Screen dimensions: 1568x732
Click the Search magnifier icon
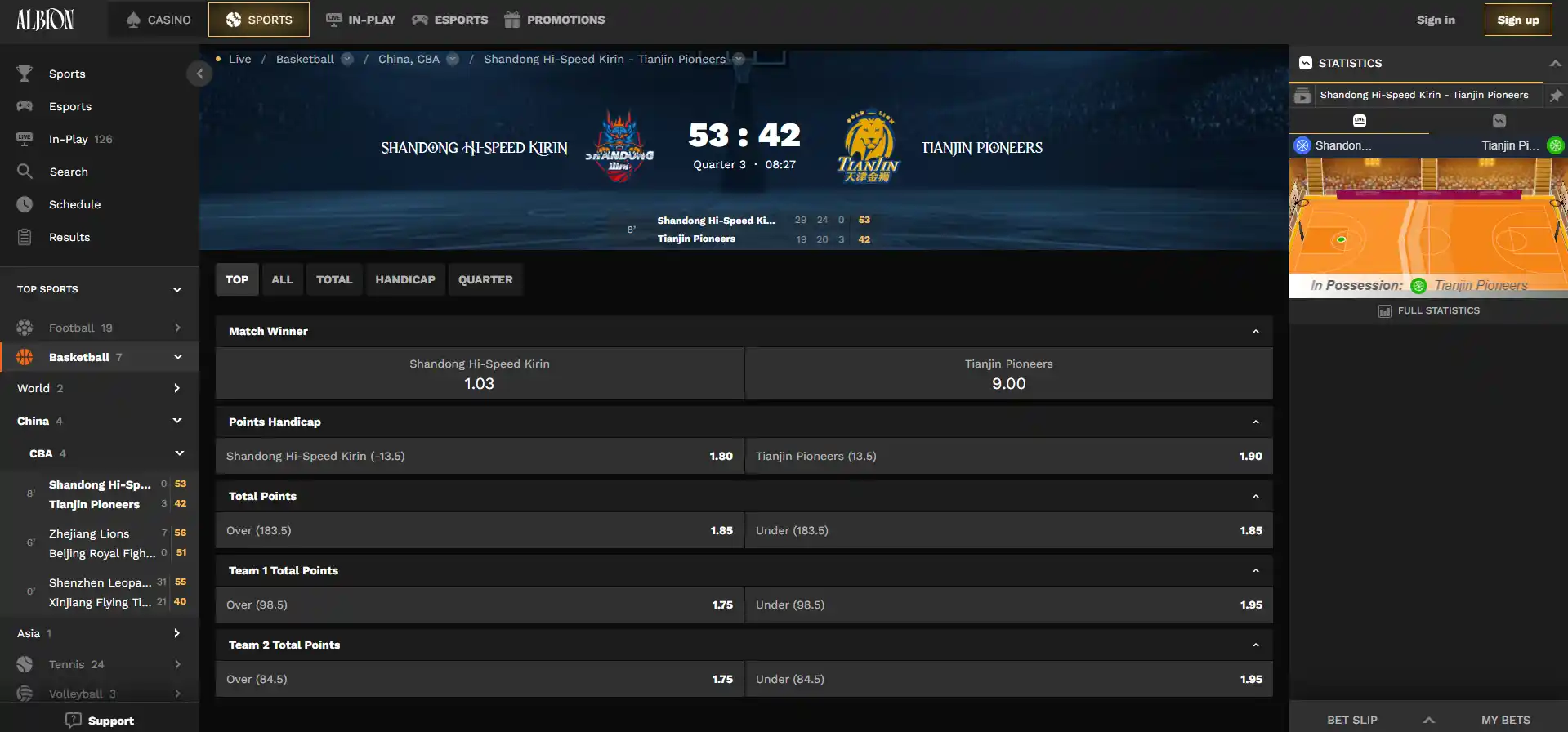point(25,172)
